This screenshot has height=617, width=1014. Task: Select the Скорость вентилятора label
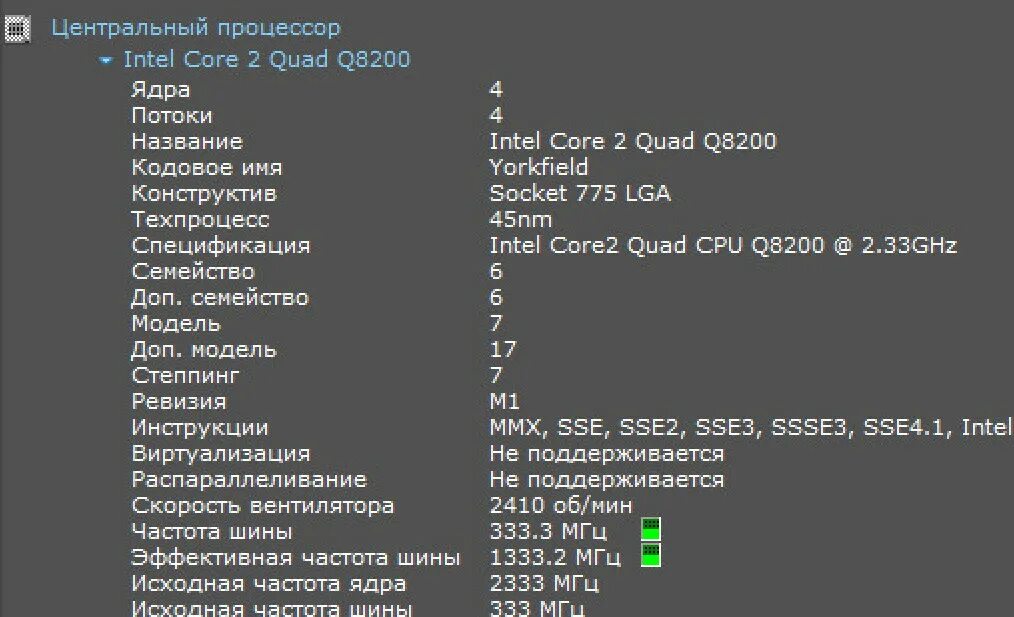[263, 506]
